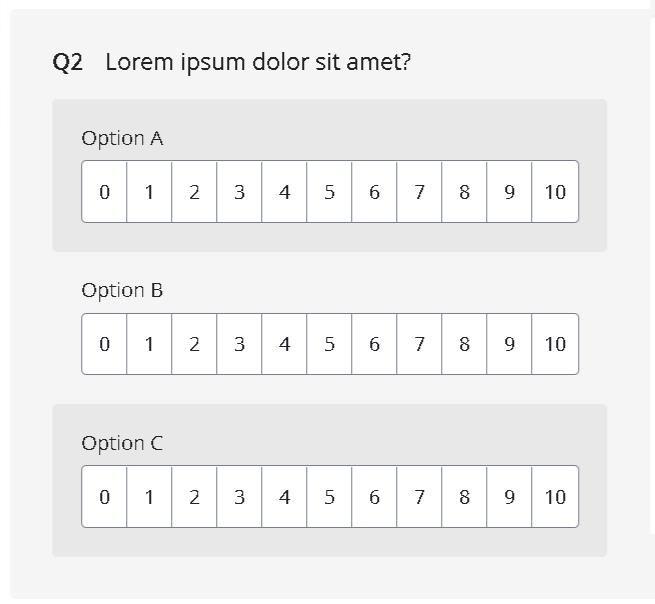655x604 pixels.
Task: Set Option C rating to 7
Action: 419,497
